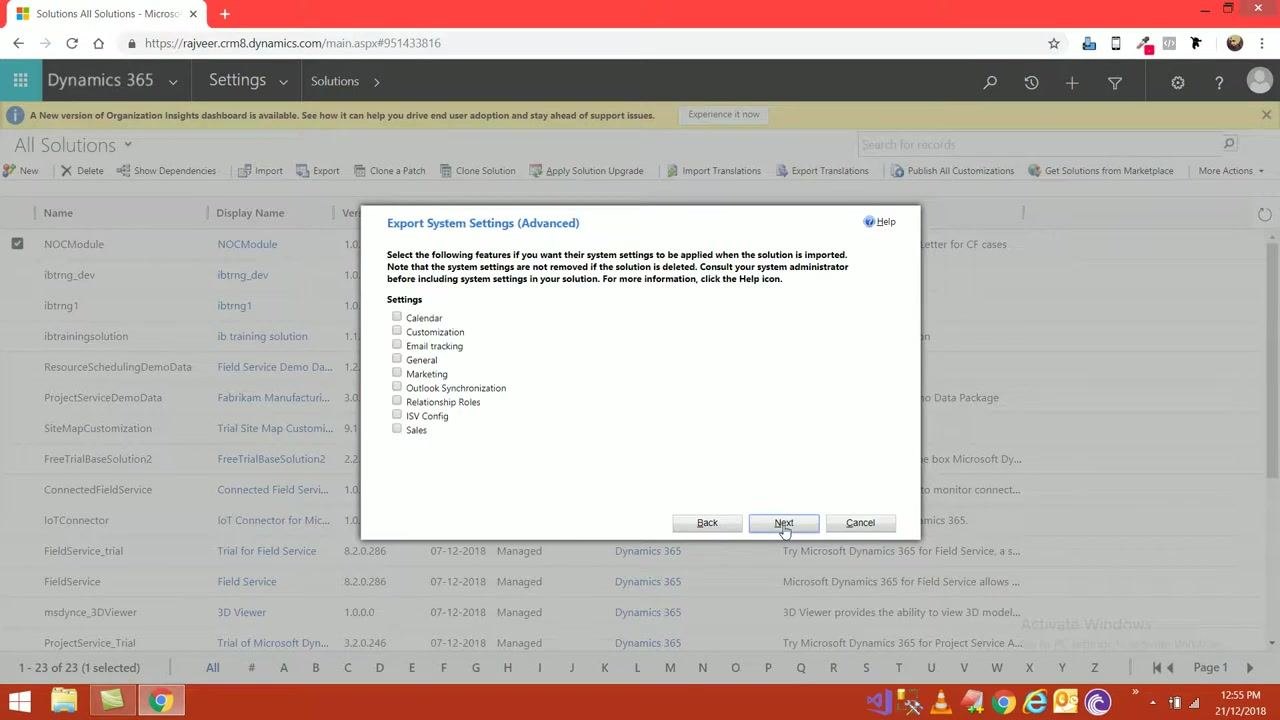Open File Explorer from the taskbar
Image resolution: width=1280 pixels, height=720 pixels.
pyautogui.click(x=64, y=701)
